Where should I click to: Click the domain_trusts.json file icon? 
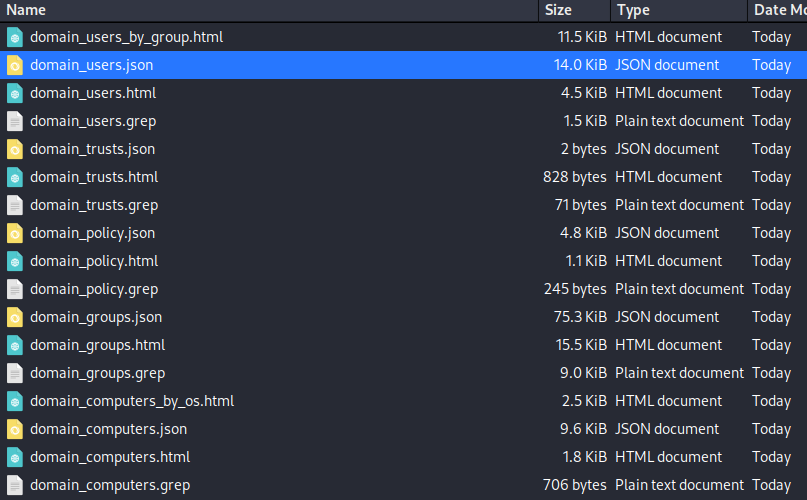[x=14, y=149]
